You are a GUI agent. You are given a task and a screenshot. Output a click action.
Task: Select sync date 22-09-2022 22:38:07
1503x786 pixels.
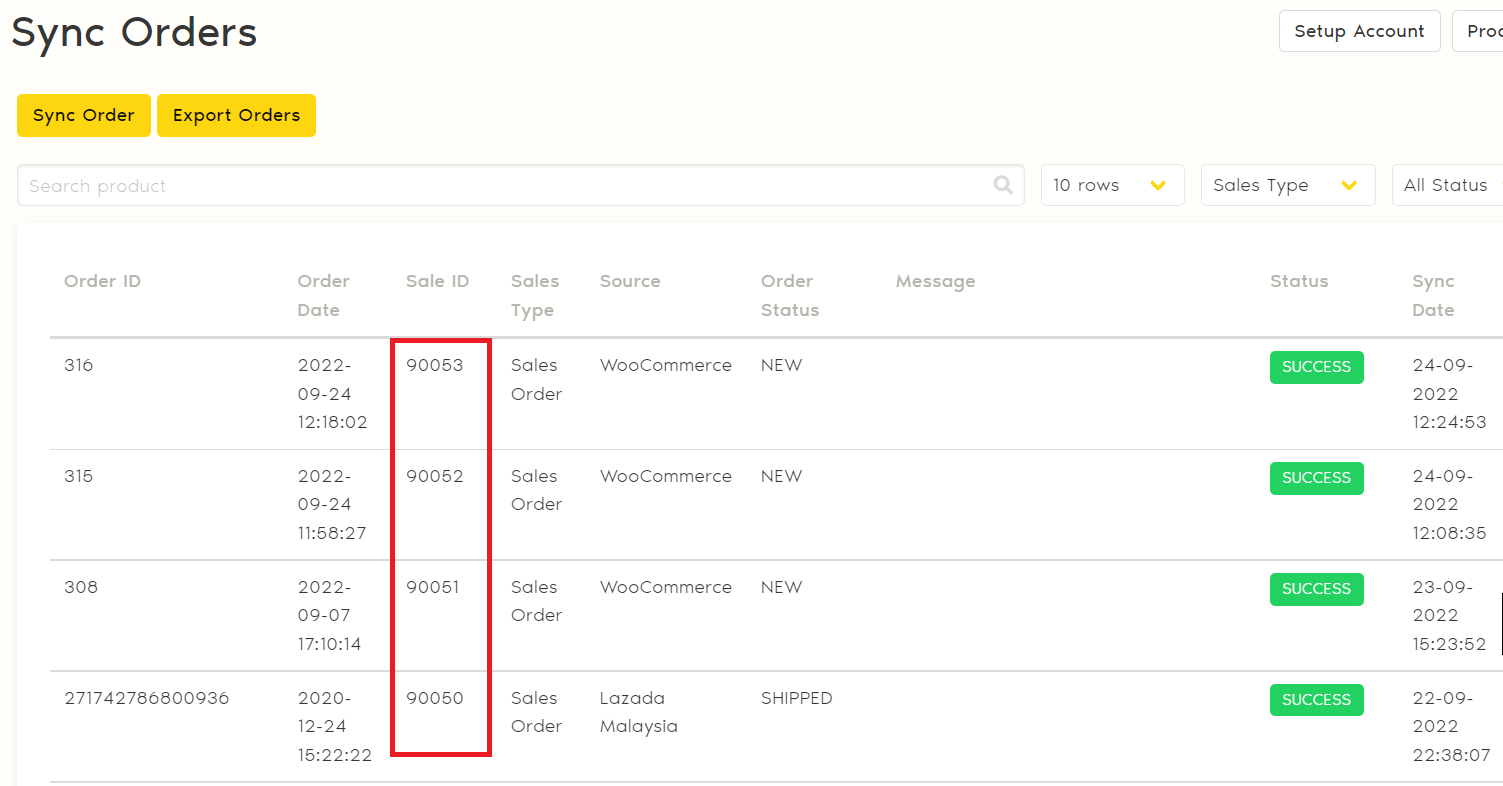pyautogui.click(x=1451, y=727)
